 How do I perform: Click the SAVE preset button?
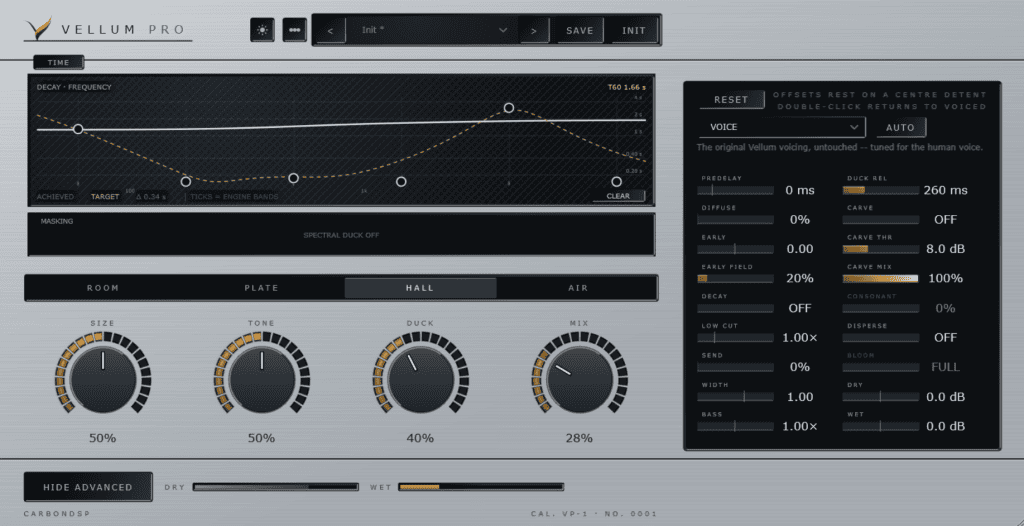tap(579, 30)
